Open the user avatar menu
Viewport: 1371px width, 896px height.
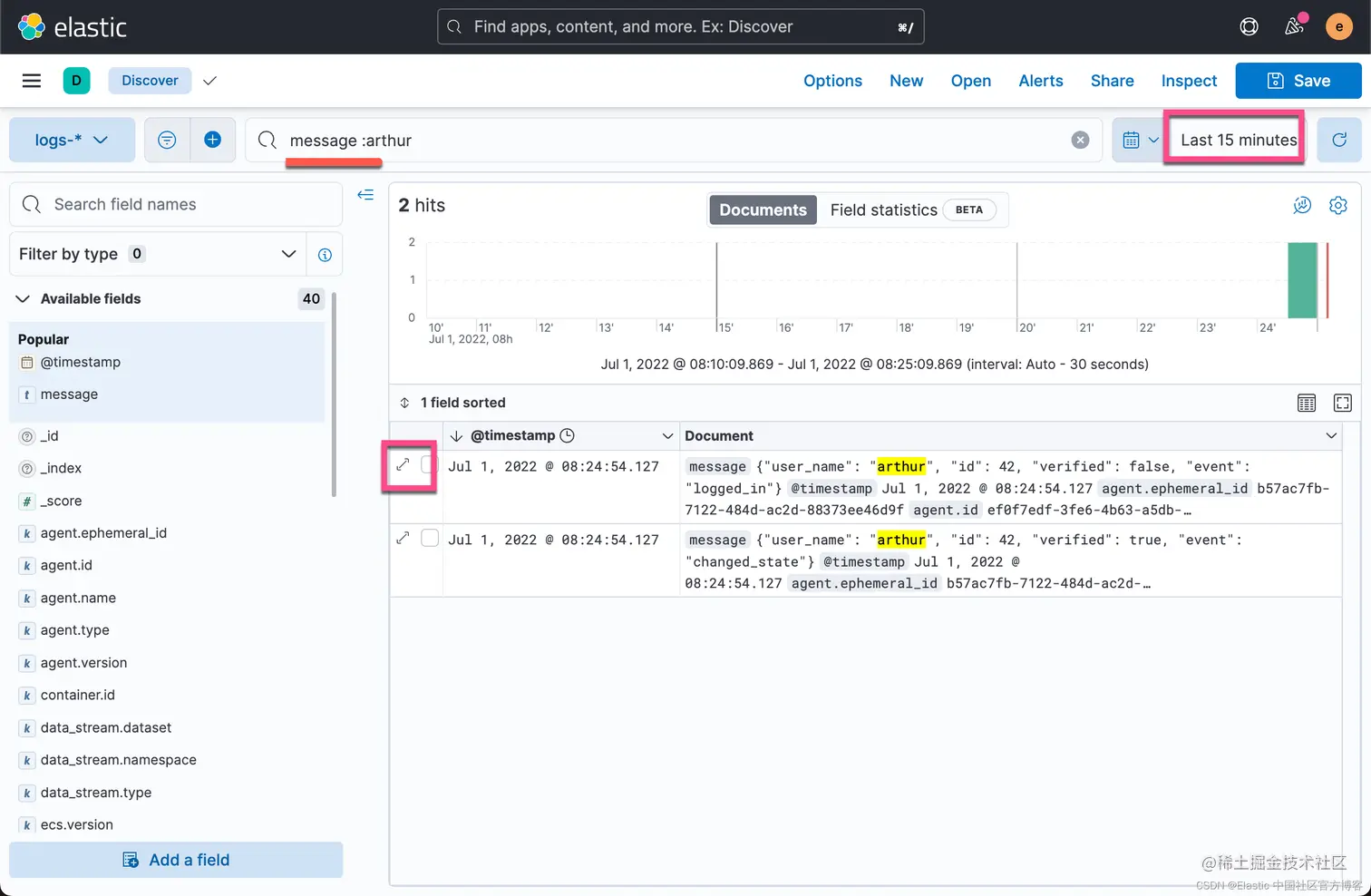point(1339,27)
